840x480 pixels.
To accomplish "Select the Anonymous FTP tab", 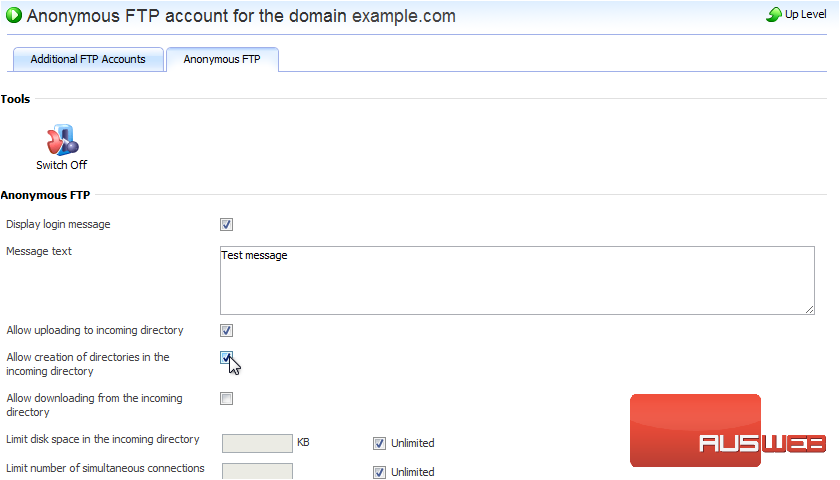I will click(221, 59).
